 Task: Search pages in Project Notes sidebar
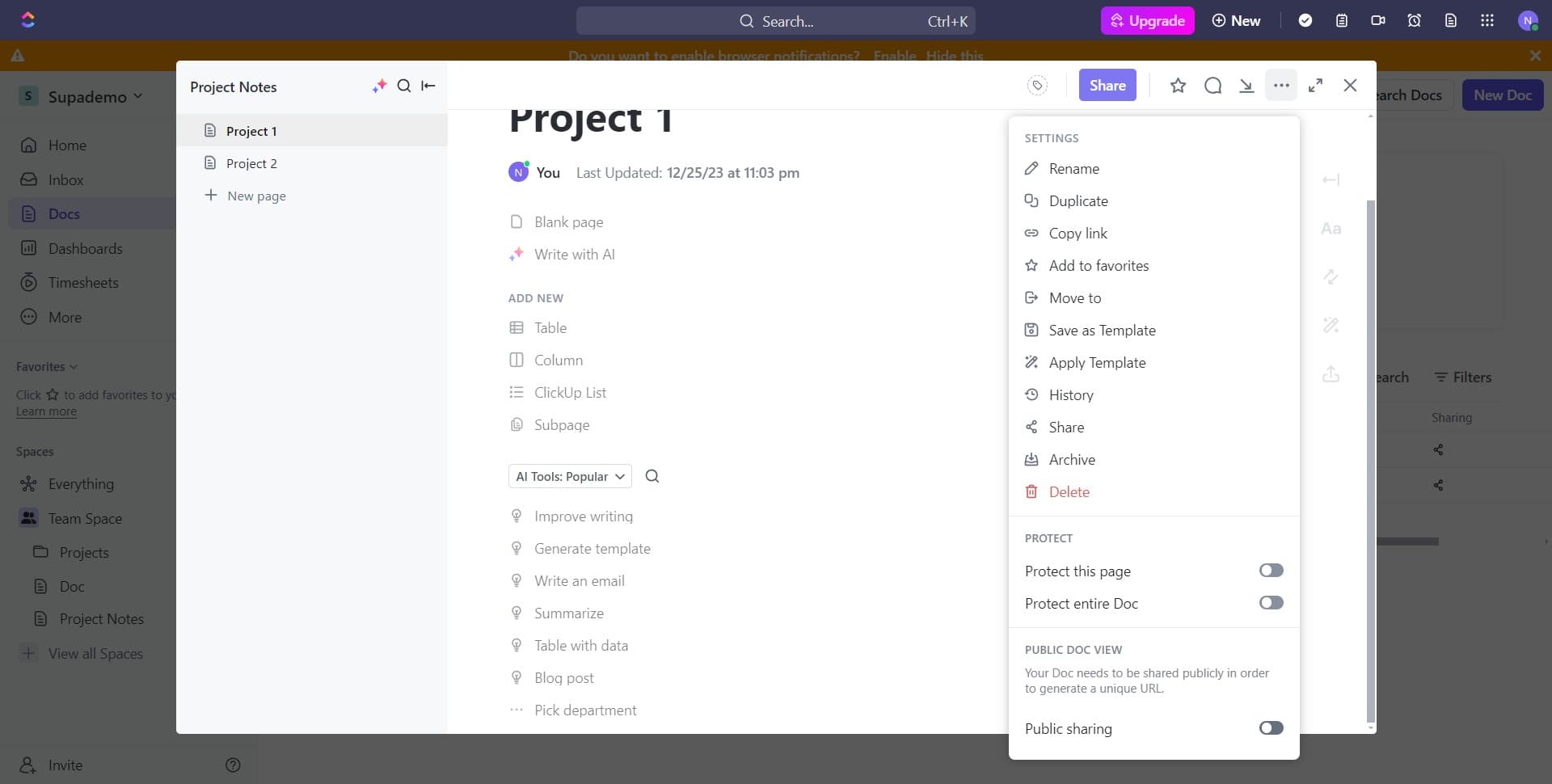pyautogui.click(x=404, y=86)
